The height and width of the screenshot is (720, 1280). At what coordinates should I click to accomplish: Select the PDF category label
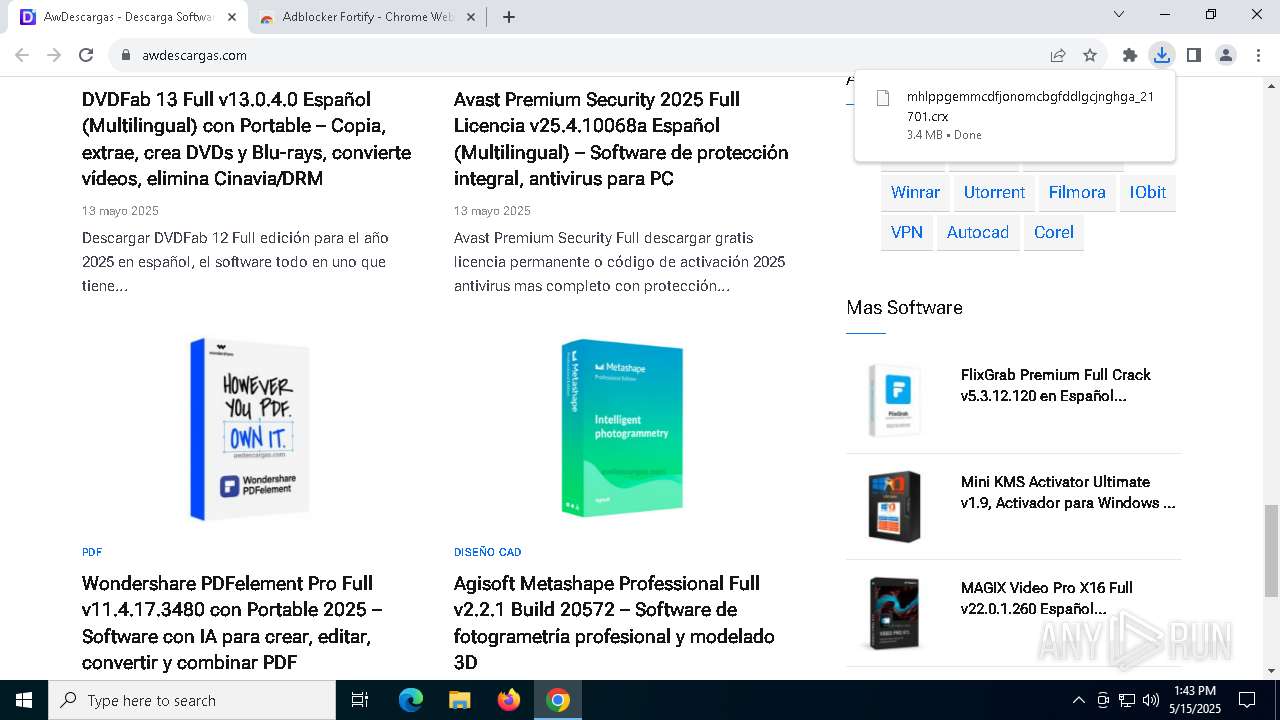coord(92,552)
